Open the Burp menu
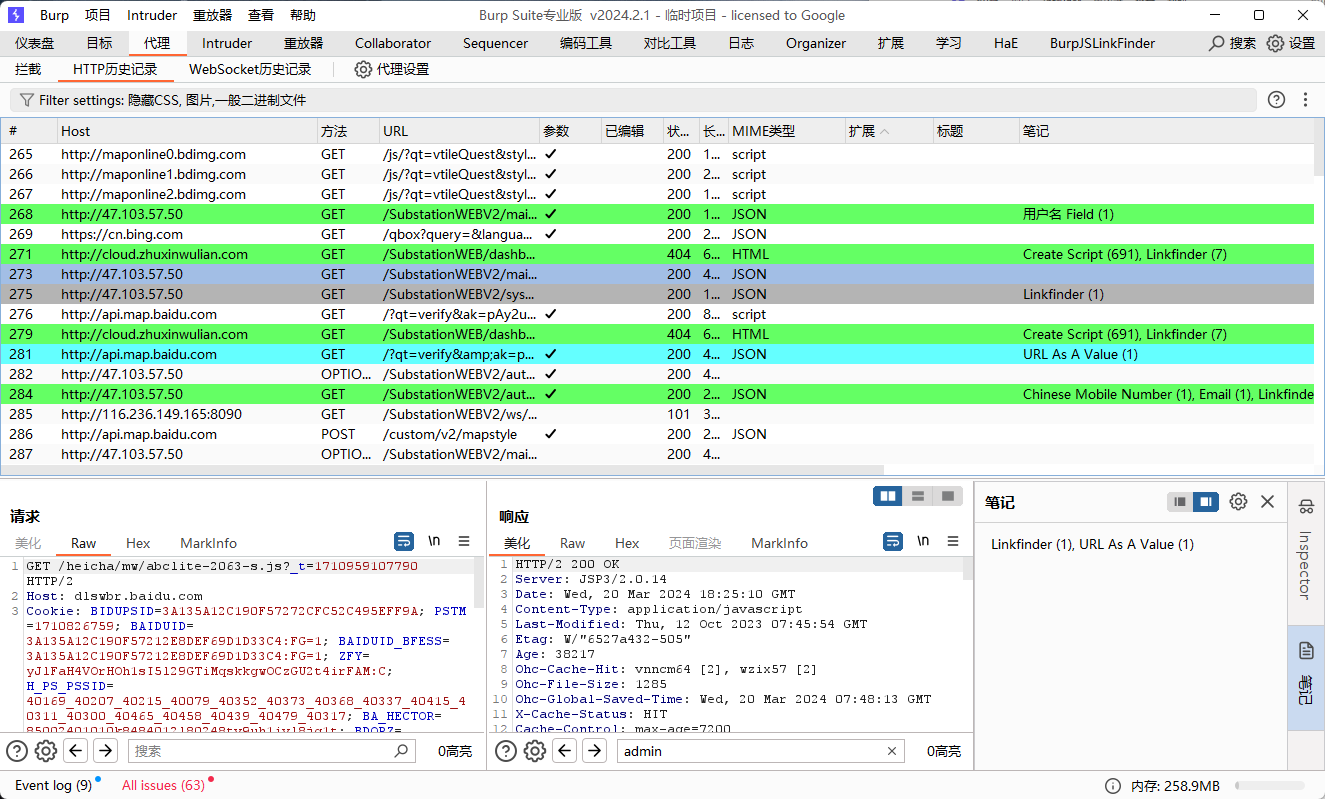The image size is (1325, 799). 55,15
